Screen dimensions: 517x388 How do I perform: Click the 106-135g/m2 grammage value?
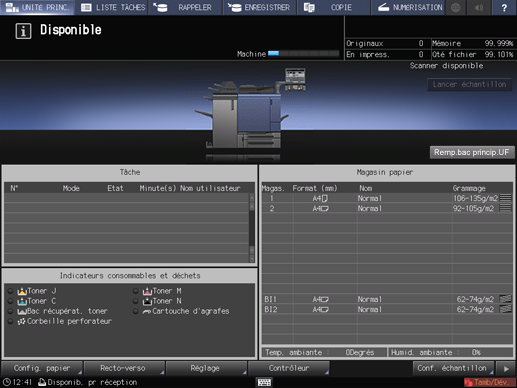[475, 198]
